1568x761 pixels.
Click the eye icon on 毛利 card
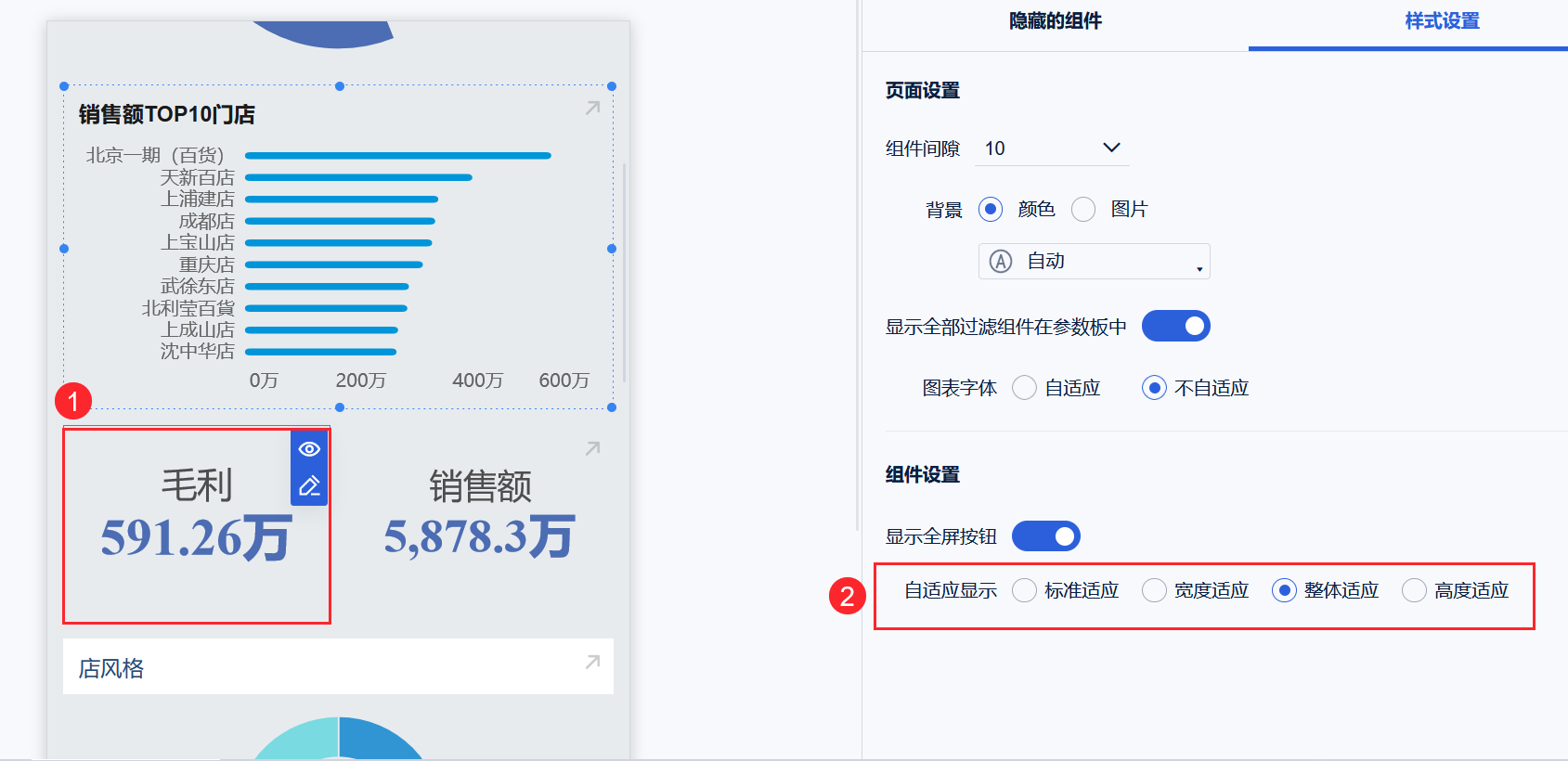309,449
